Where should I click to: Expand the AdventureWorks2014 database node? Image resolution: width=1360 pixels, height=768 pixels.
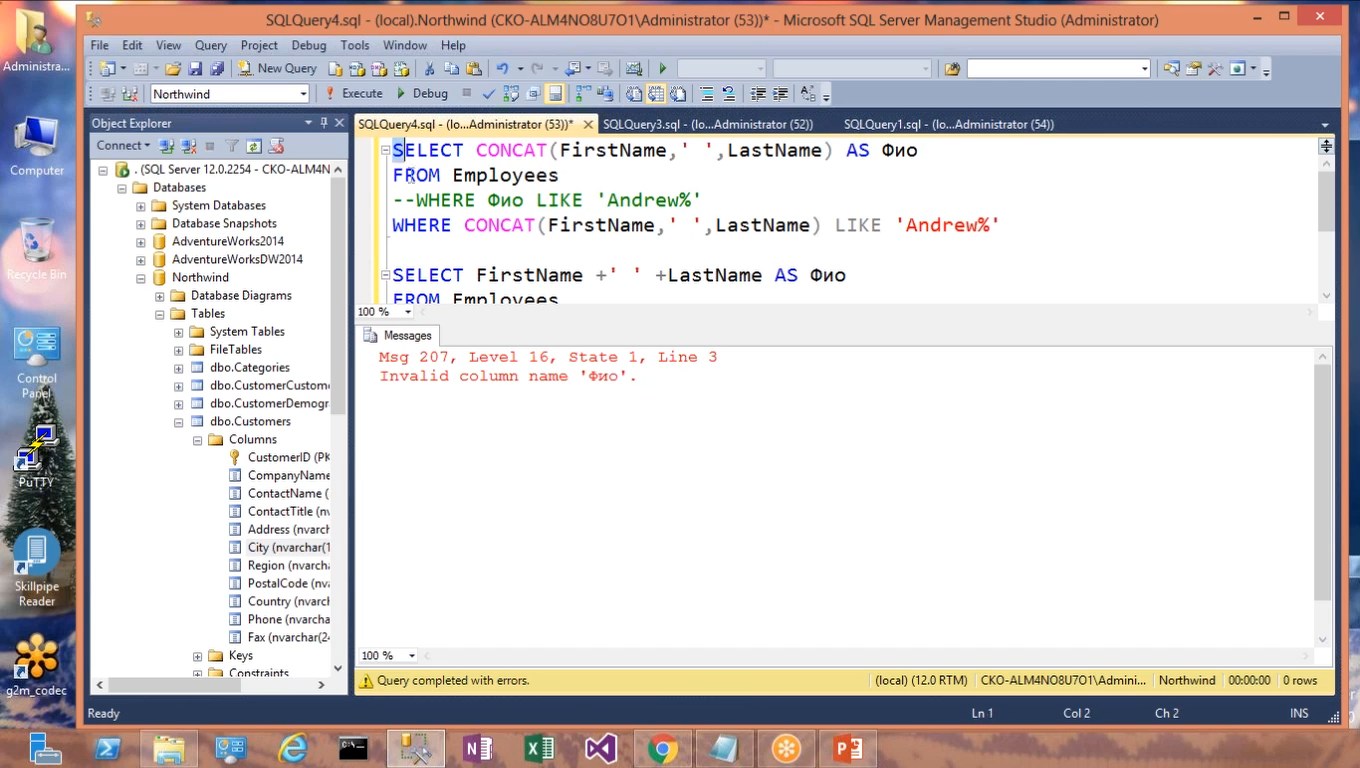click(x=141, y=242)
